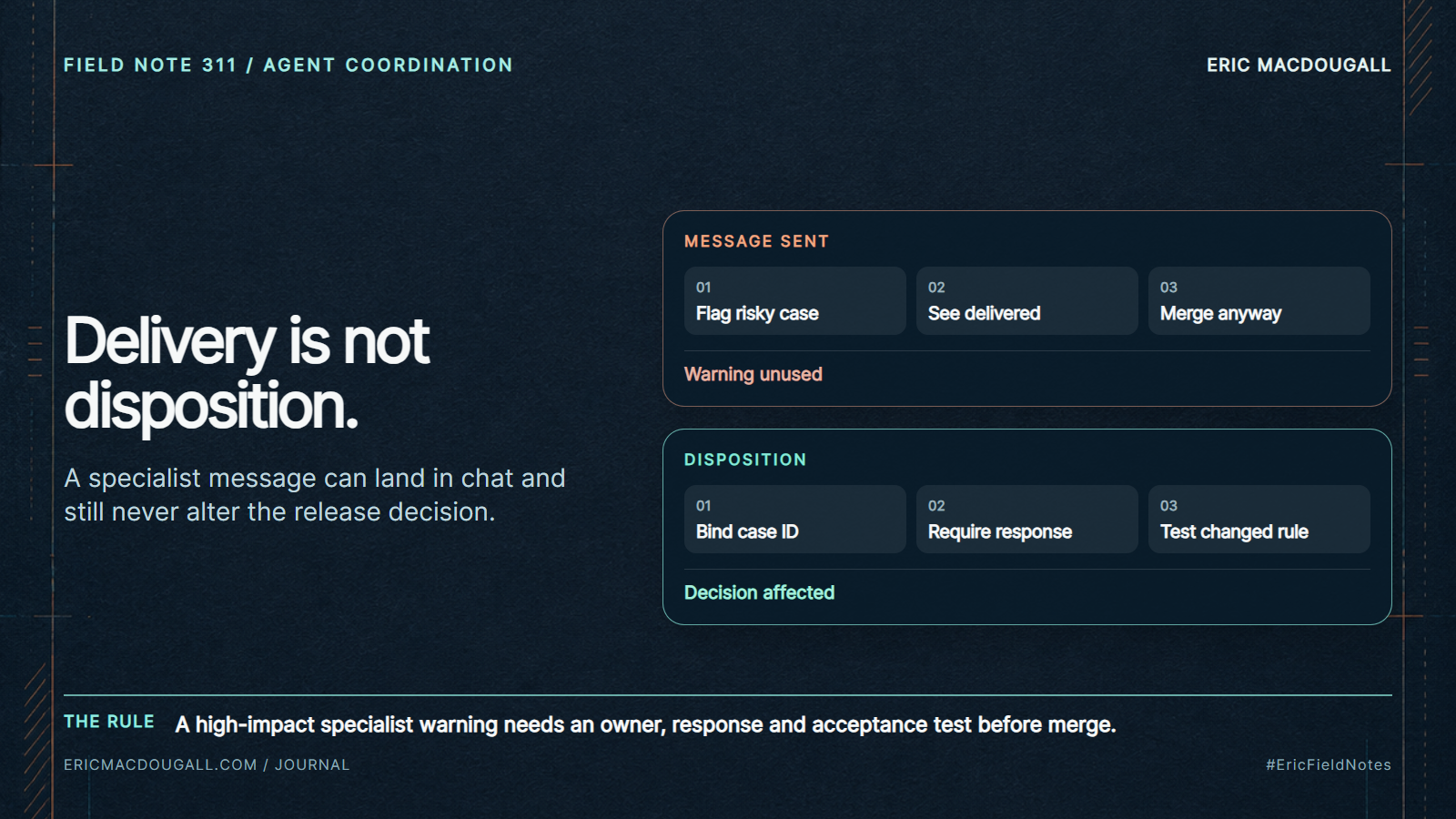Viewport: 1456px width, 819px height.
Task: Click the #EricFieldNotes hashtag
Action: (1329, 764)
